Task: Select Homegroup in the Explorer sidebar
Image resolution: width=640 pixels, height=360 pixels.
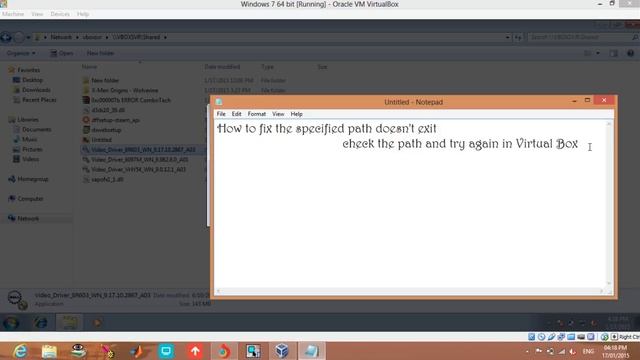Action: [x=33, y=179]
